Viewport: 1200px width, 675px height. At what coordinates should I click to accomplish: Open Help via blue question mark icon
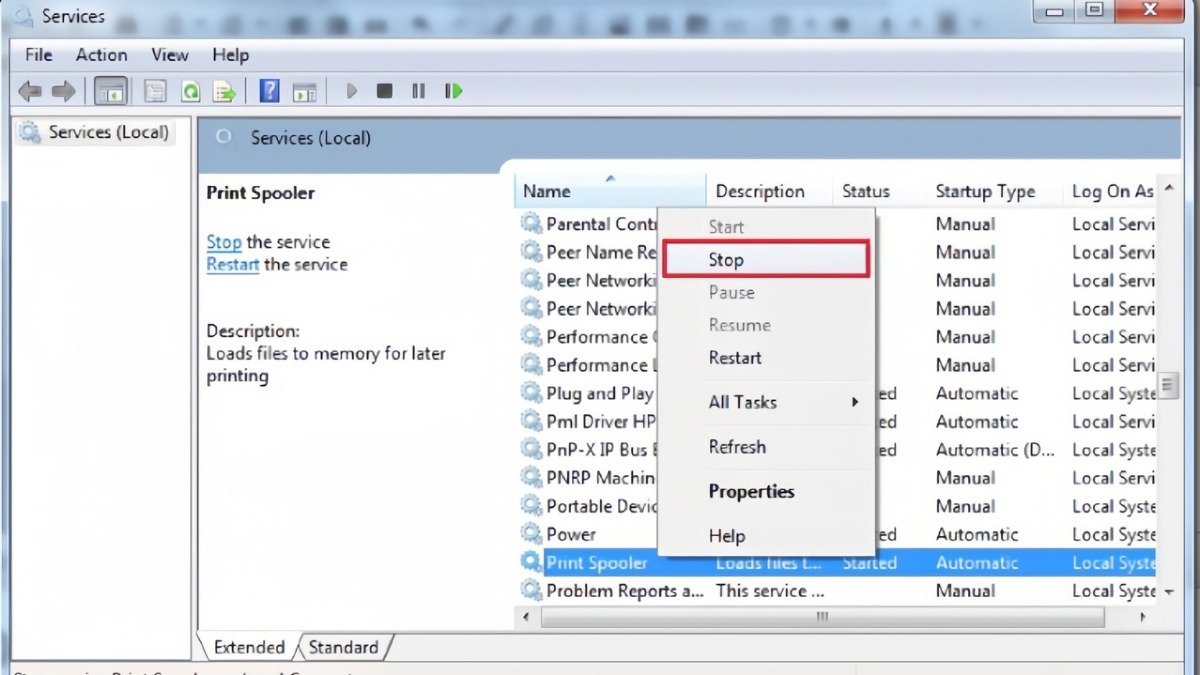(x=269, y=92)
